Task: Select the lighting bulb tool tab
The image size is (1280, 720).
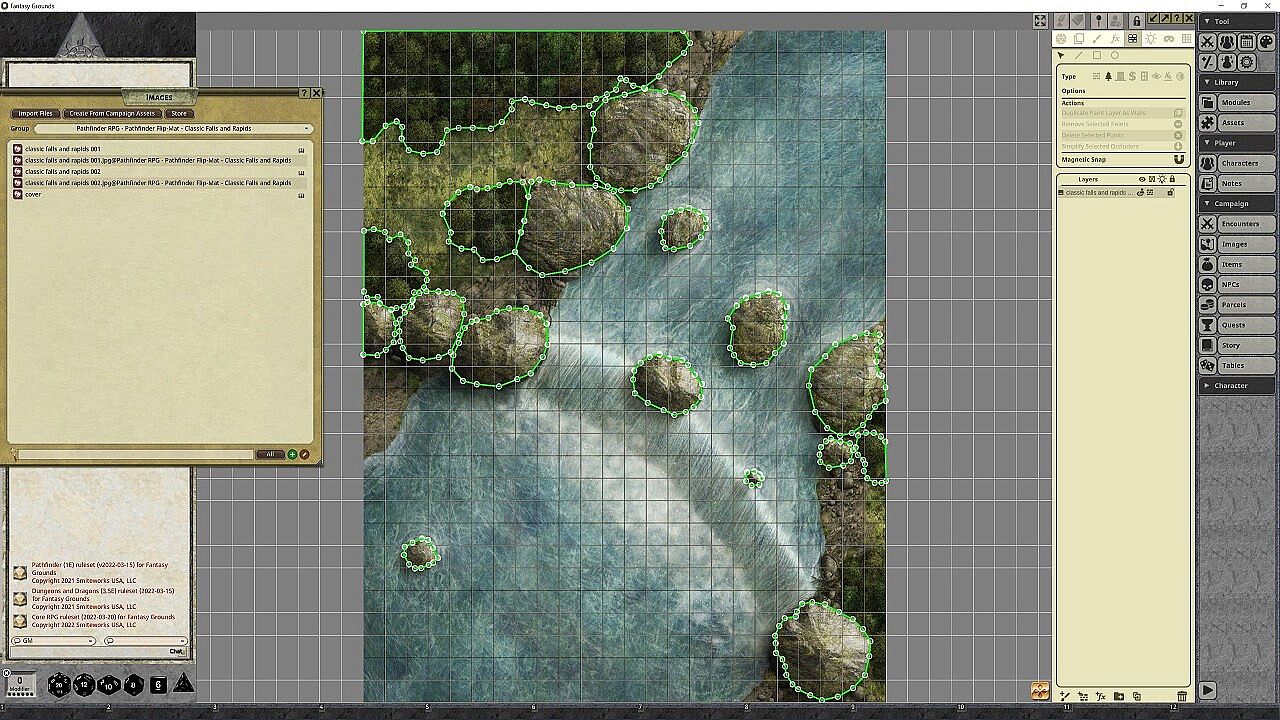Action: [x=1151, y=39]
